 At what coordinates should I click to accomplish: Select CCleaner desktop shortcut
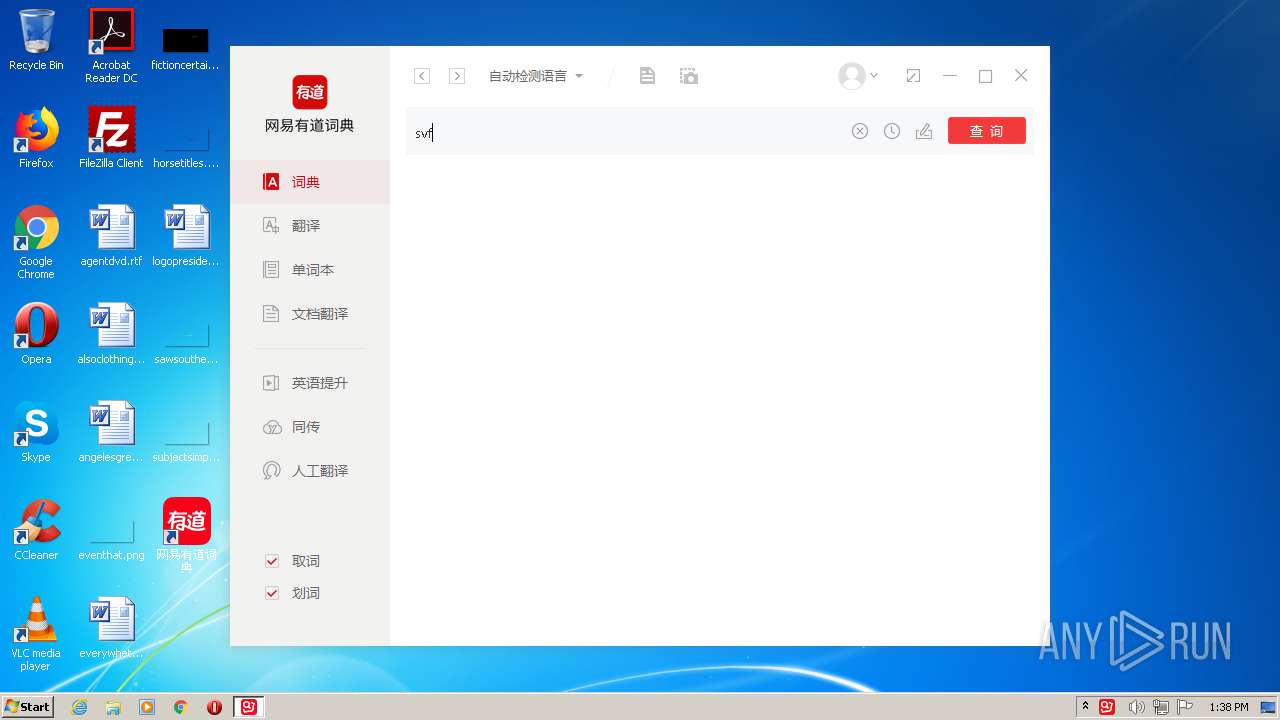point(36,529)
